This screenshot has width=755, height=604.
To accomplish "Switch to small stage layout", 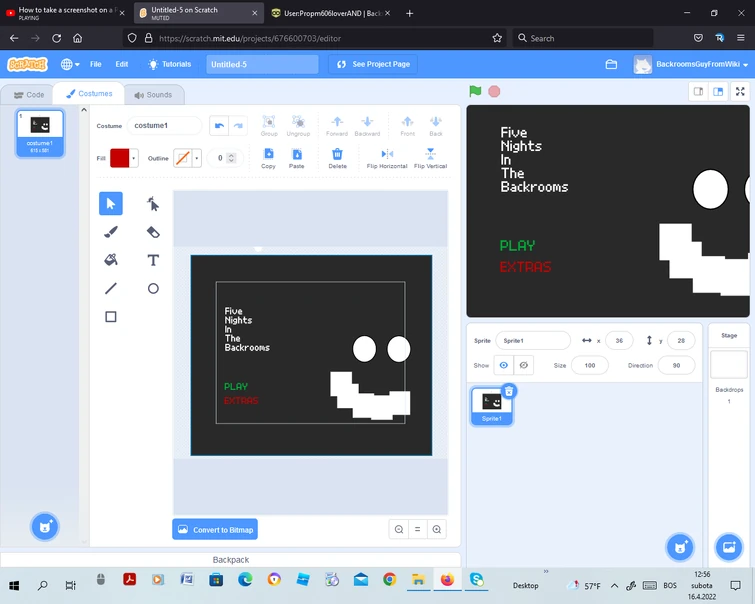I will point(698,92).
